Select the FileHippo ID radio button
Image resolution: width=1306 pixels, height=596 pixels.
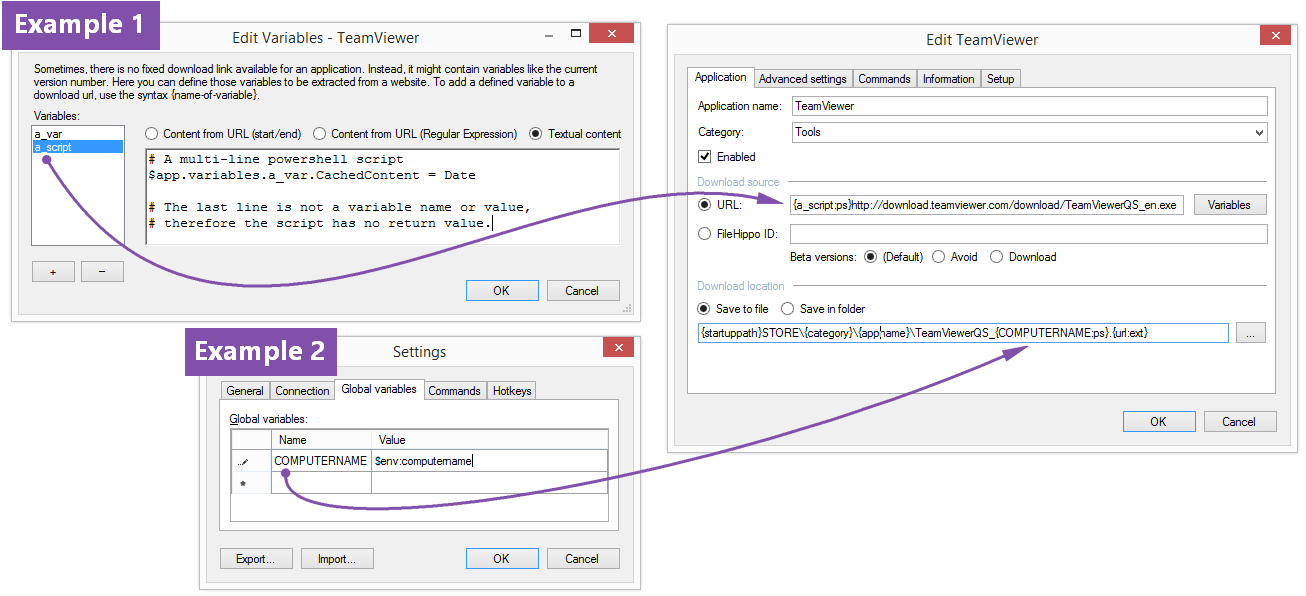(738, 234)
